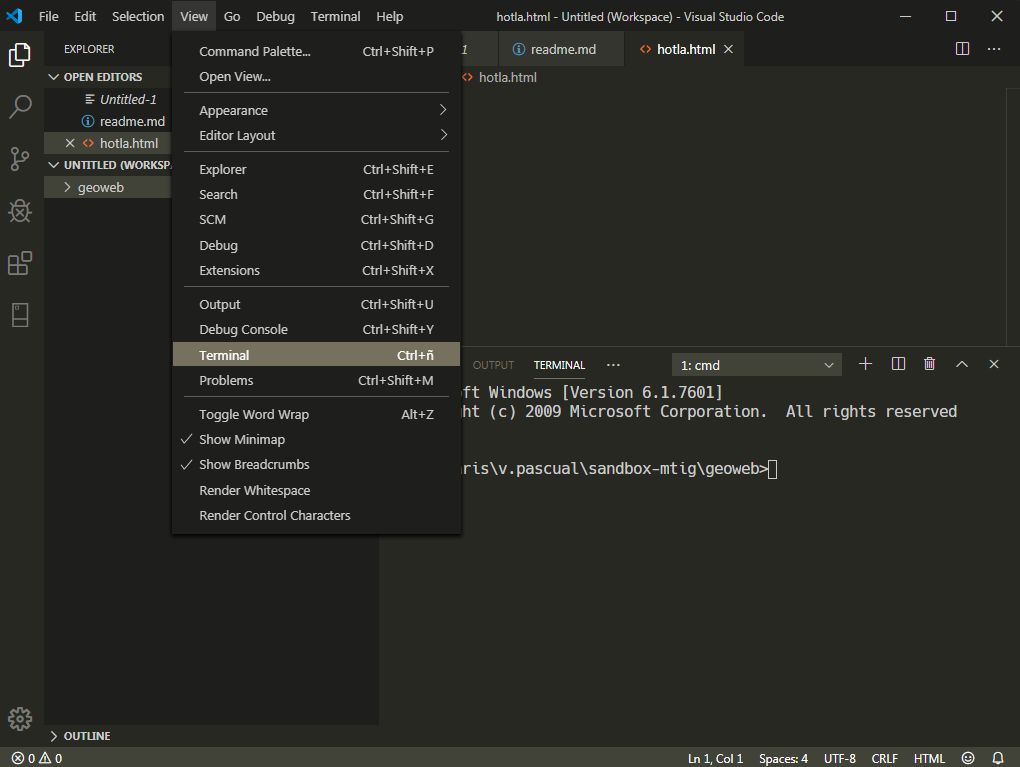Select Search in the View menu

coord(316,195)
